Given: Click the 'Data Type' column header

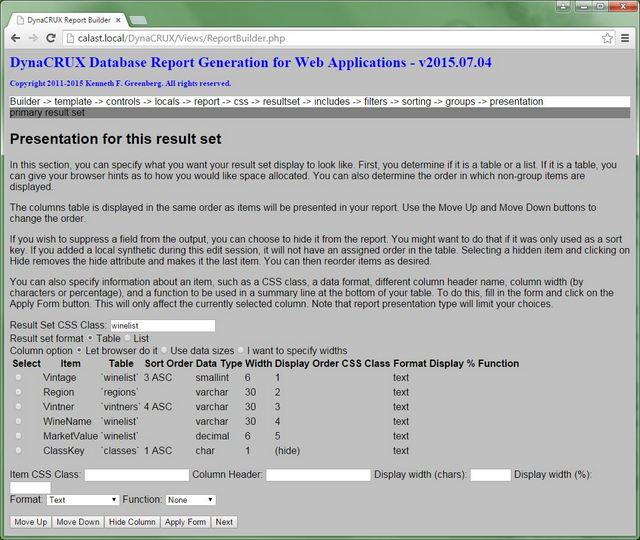Looking at the screenshot, I should click(219, 363).
